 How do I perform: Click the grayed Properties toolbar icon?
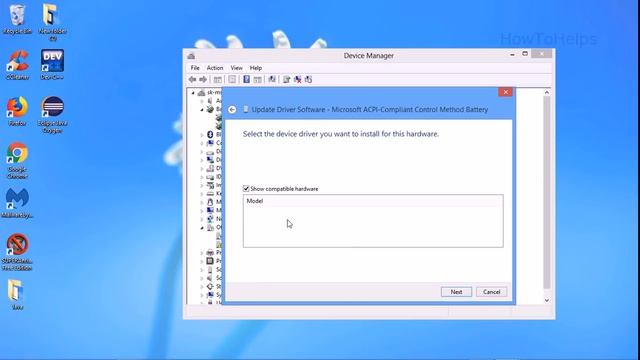click(232, 80)
